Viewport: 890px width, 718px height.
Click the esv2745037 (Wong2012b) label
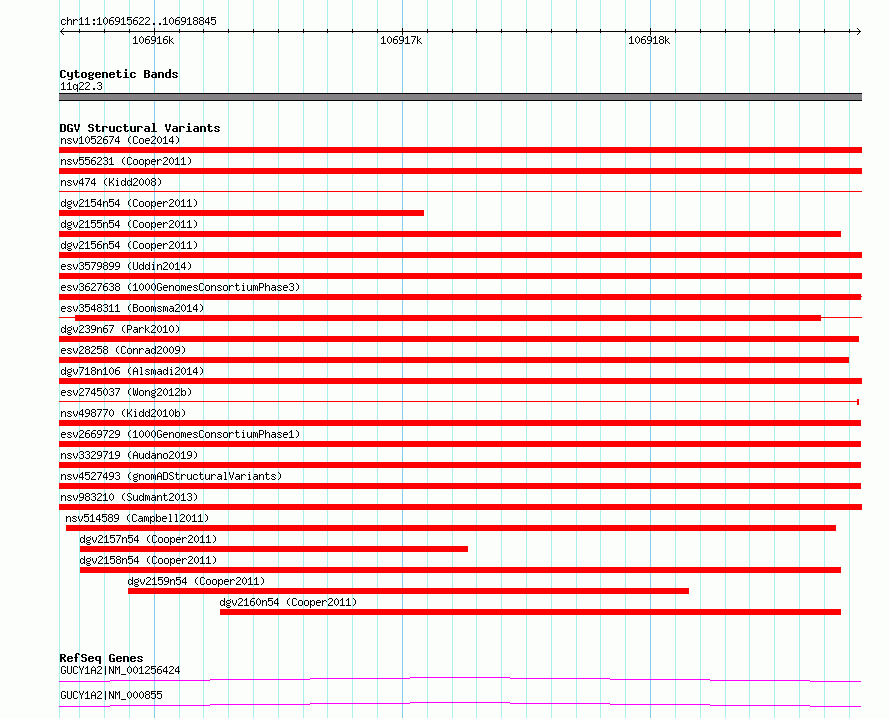(x=126, y=392)
